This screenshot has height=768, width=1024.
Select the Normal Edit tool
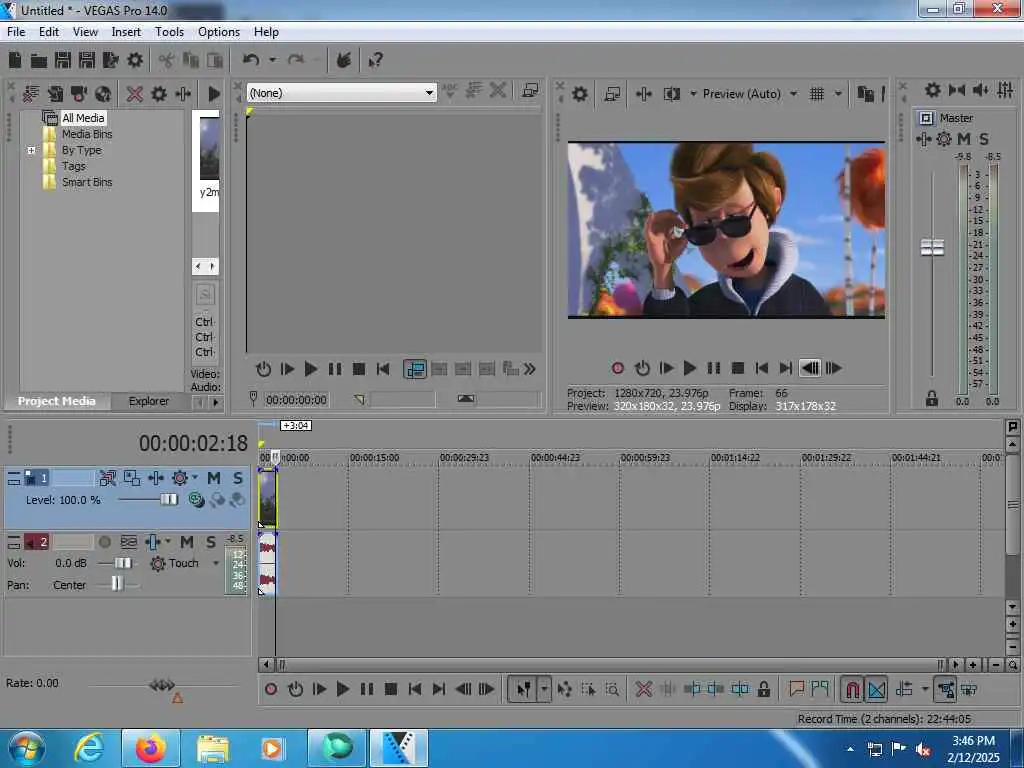tap(524, 689)
